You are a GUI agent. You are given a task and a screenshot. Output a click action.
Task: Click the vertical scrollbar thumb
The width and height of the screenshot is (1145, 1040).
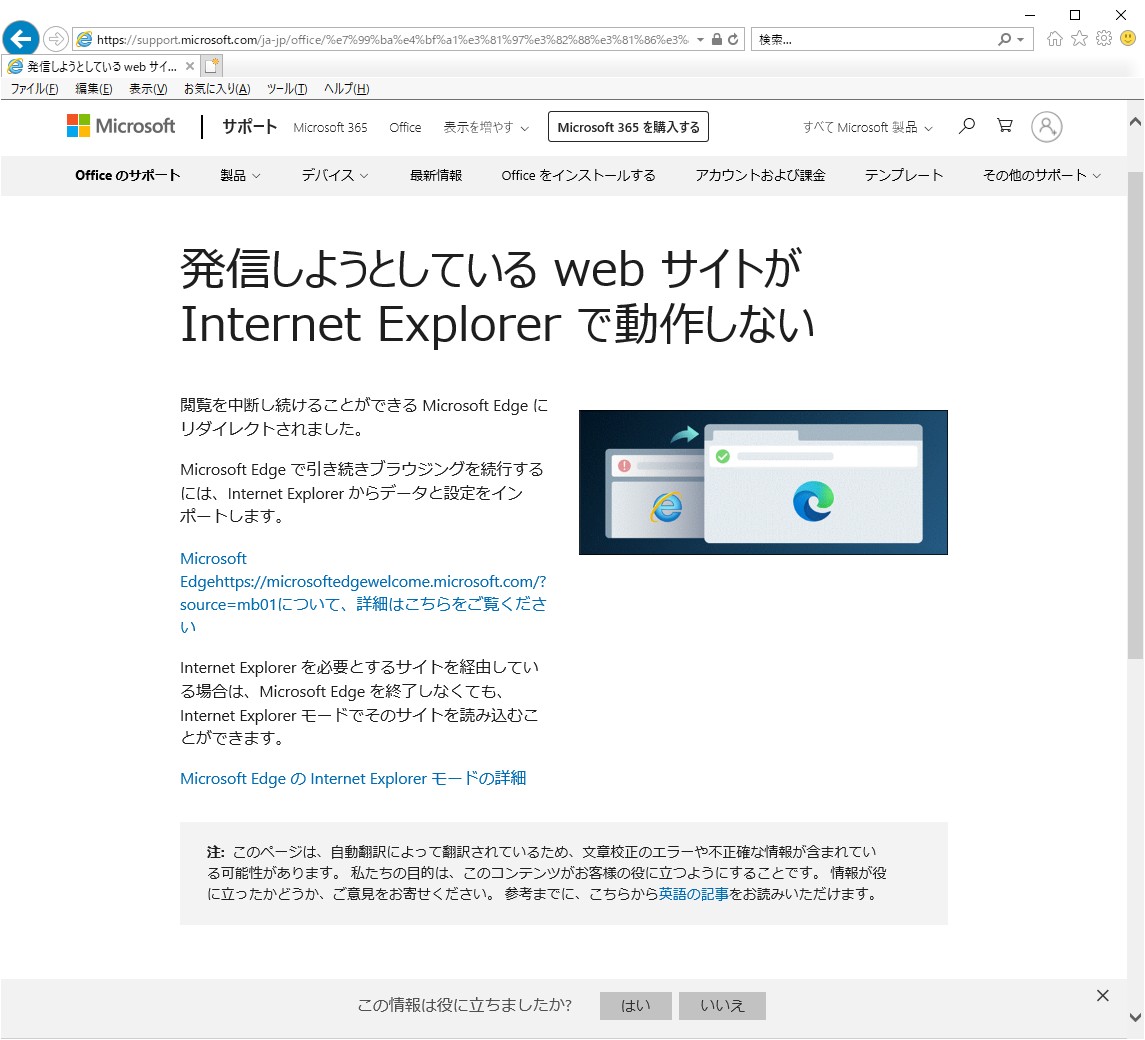coord(1136,415)
